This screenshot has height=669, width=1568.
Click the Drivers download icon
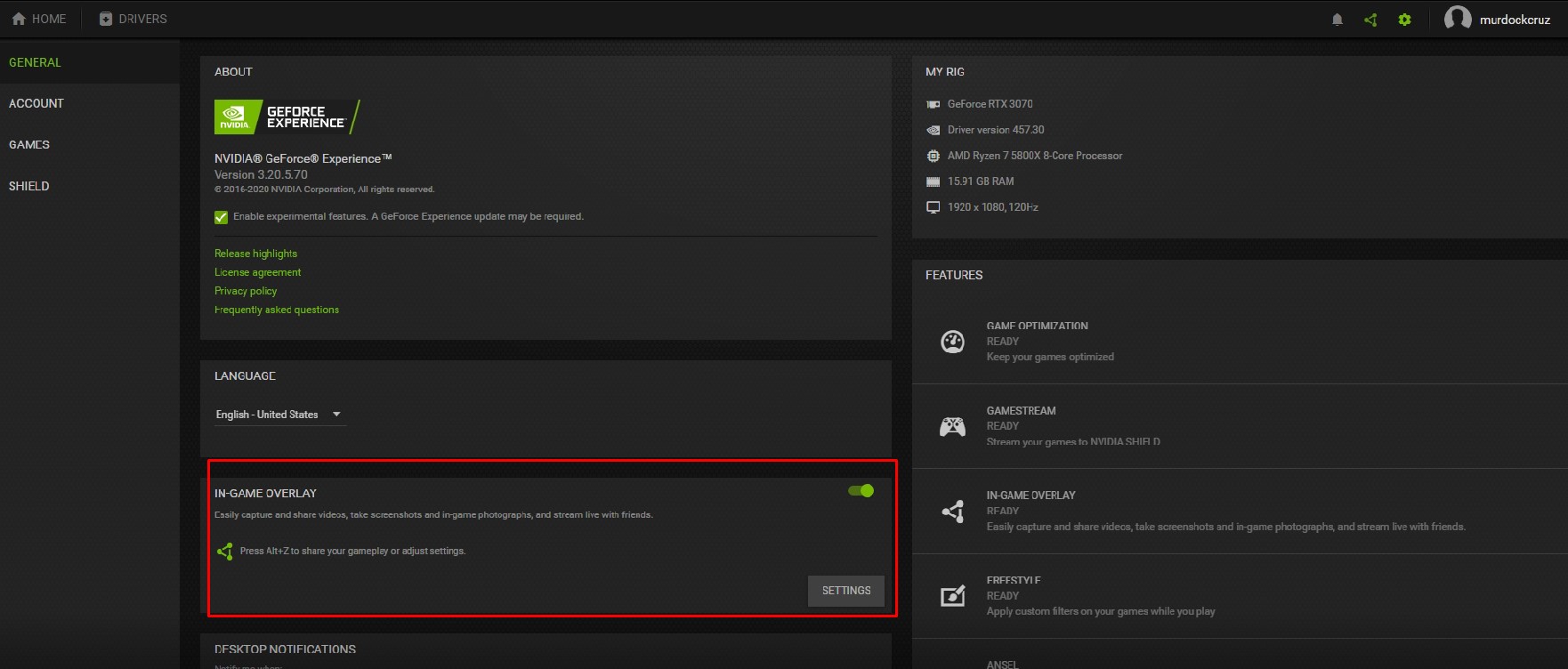pos(106,19)
